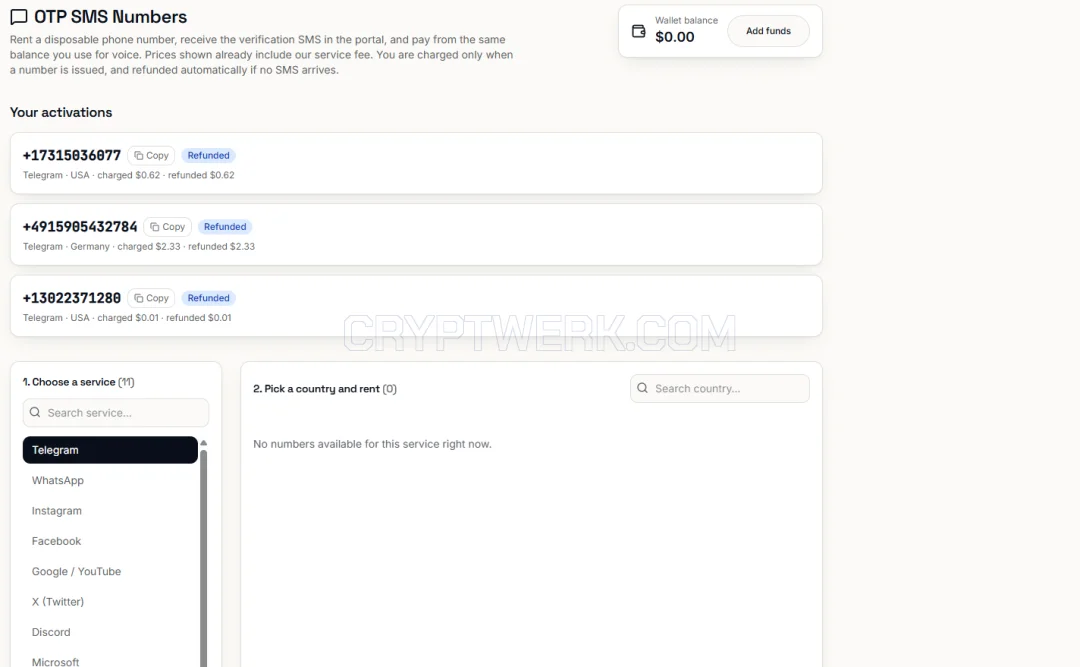Click '1. Choose a service (11)' heading
1080x667 pixels.
(x=79, y=382)
